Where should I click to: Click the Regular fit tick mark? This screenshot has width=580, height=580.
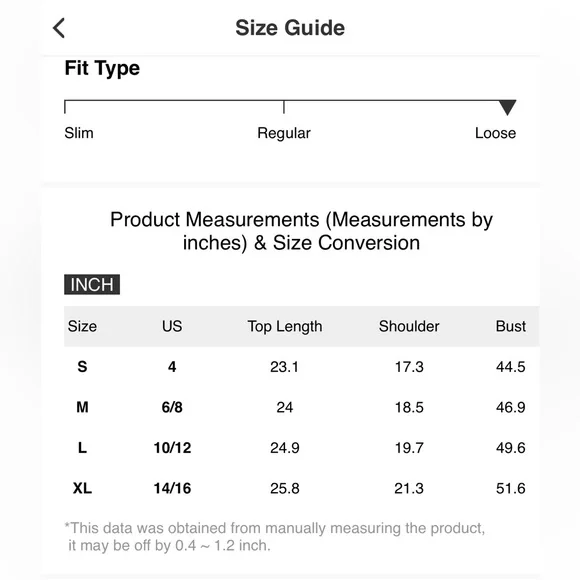[x=284, y=107]
